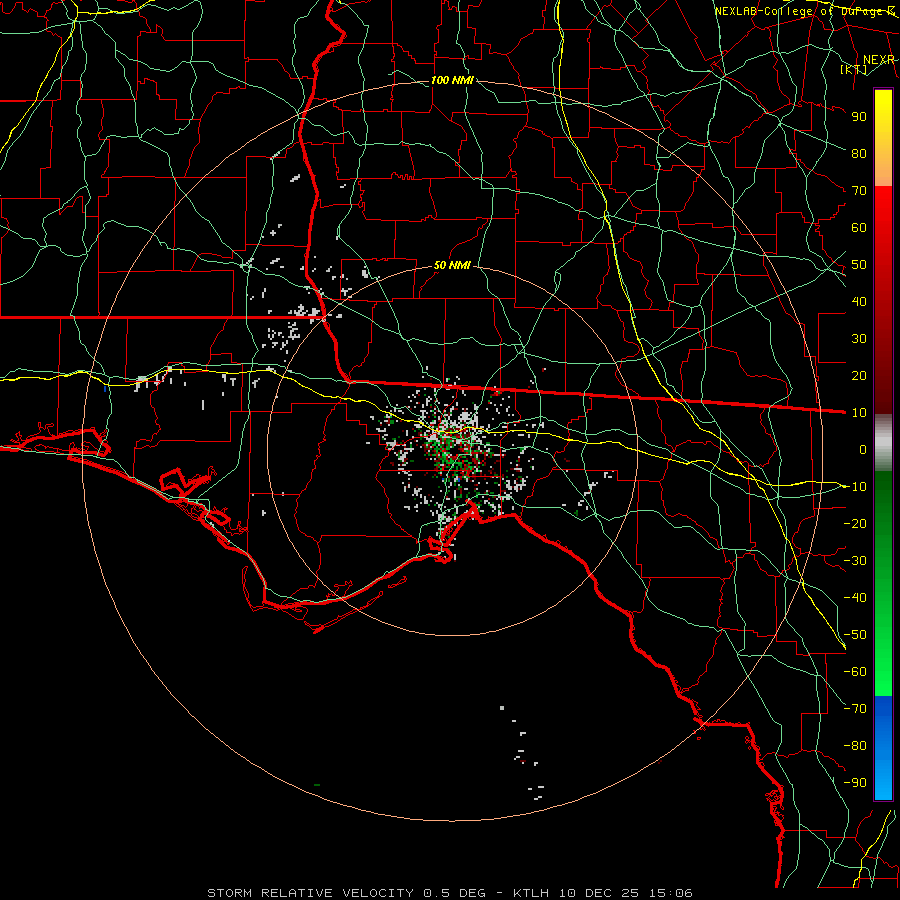Select the positive 40 value on velocity scale
900x900 pixels.
(859, 301)
